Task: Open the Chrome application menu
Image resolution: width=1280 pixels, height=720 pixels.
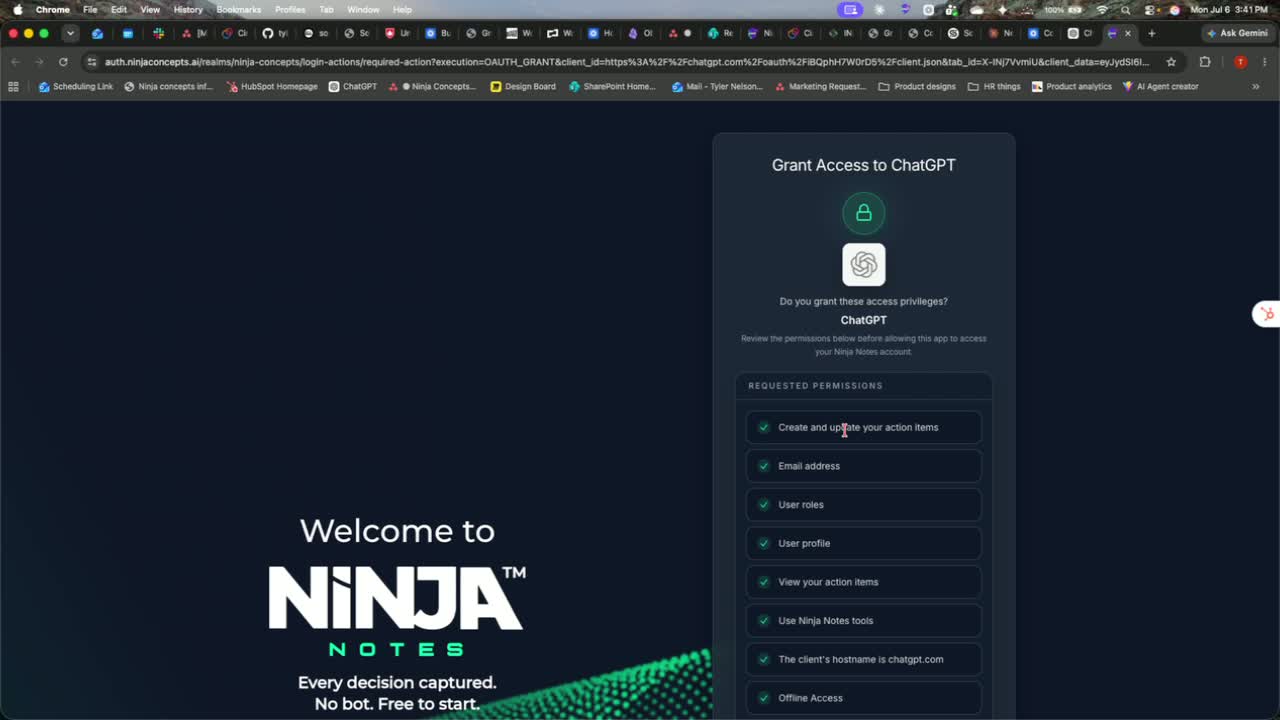Action: pos(53,10)
